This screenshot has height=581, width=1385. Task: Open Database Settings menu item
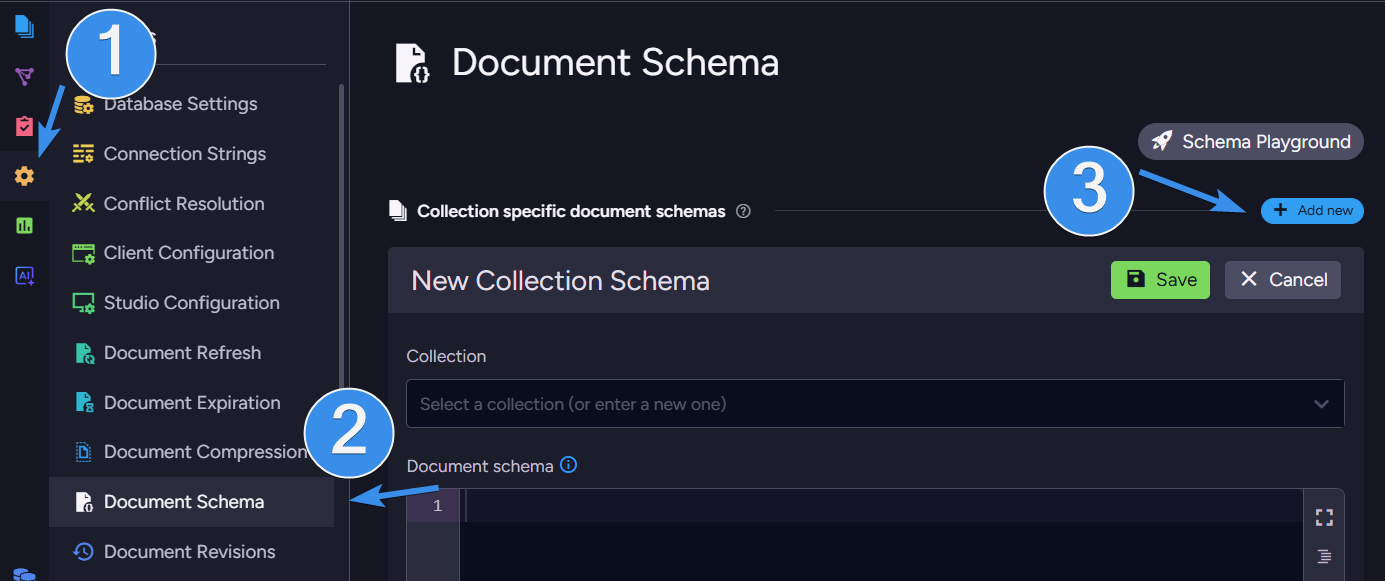180,104
